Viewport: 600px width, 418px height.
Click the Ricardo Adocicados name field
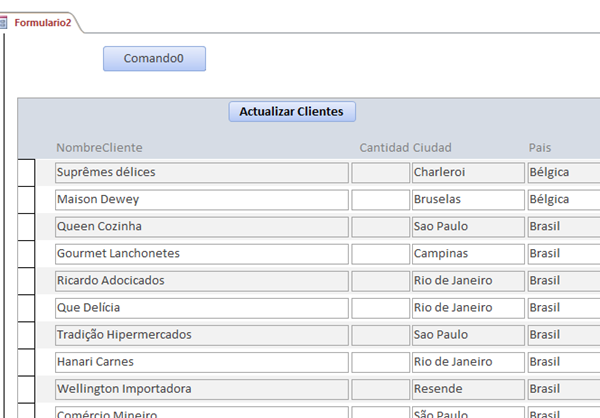click(x=200, y=280)
